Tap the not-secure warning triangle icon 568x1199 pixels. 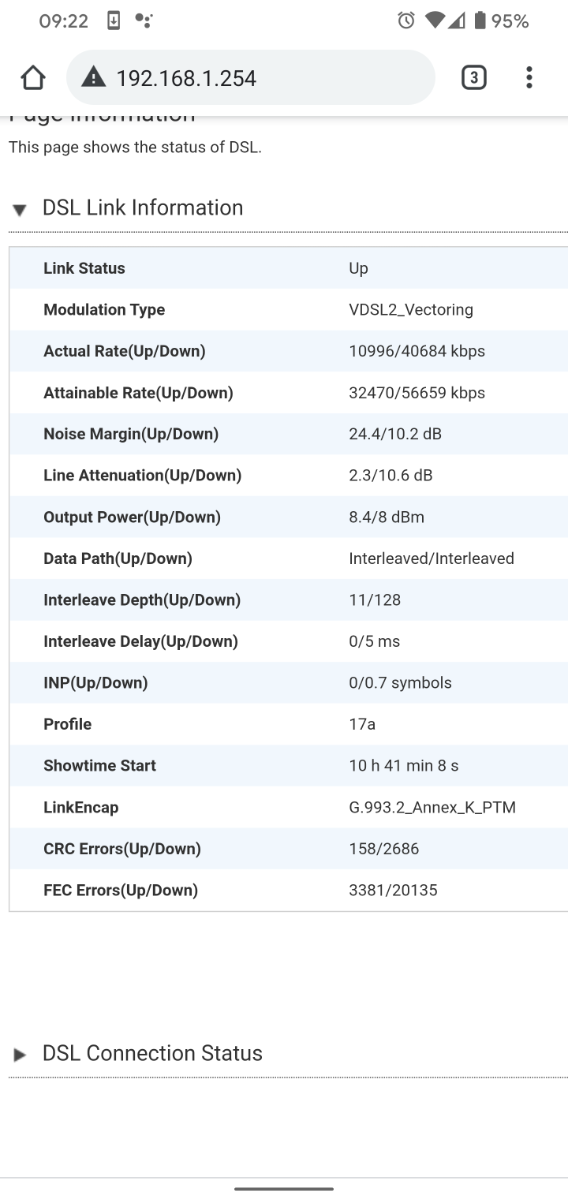click(93, 76)
